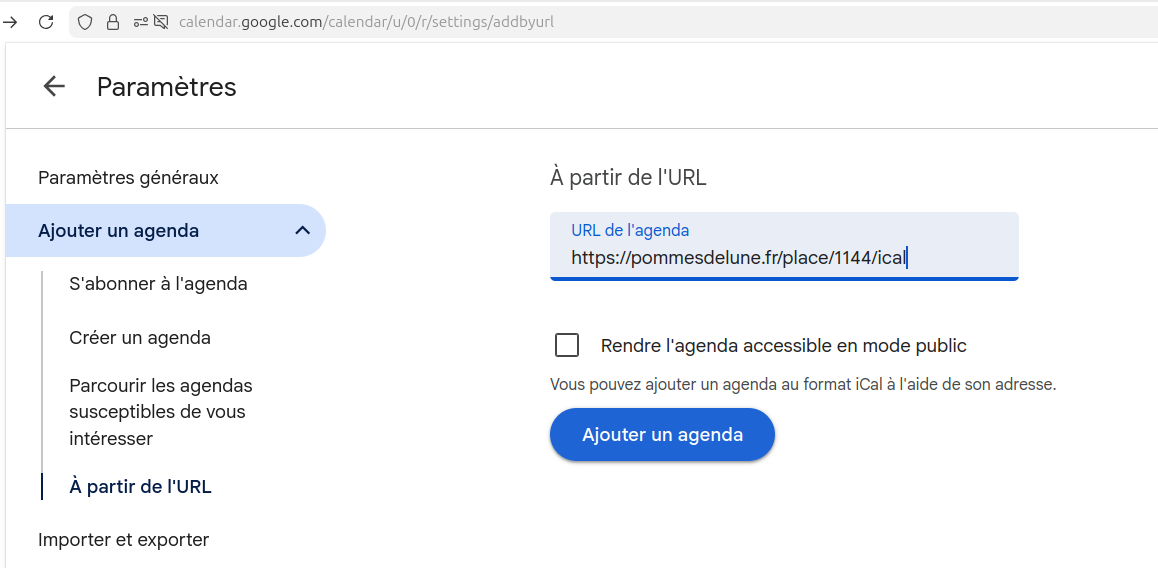Image resolution: width=1158 pixels, height=568 pixels.
Task: Enable 'Rendre l'agenda accessible en mode public'
Action: tap(567, 346)
